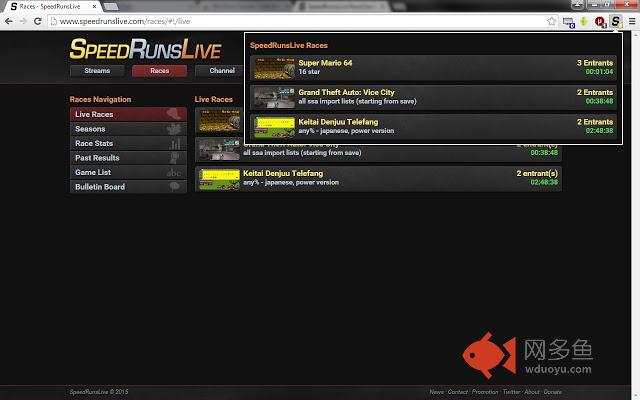Click Vice City thumbnail in popup

[x=274, y=97]
